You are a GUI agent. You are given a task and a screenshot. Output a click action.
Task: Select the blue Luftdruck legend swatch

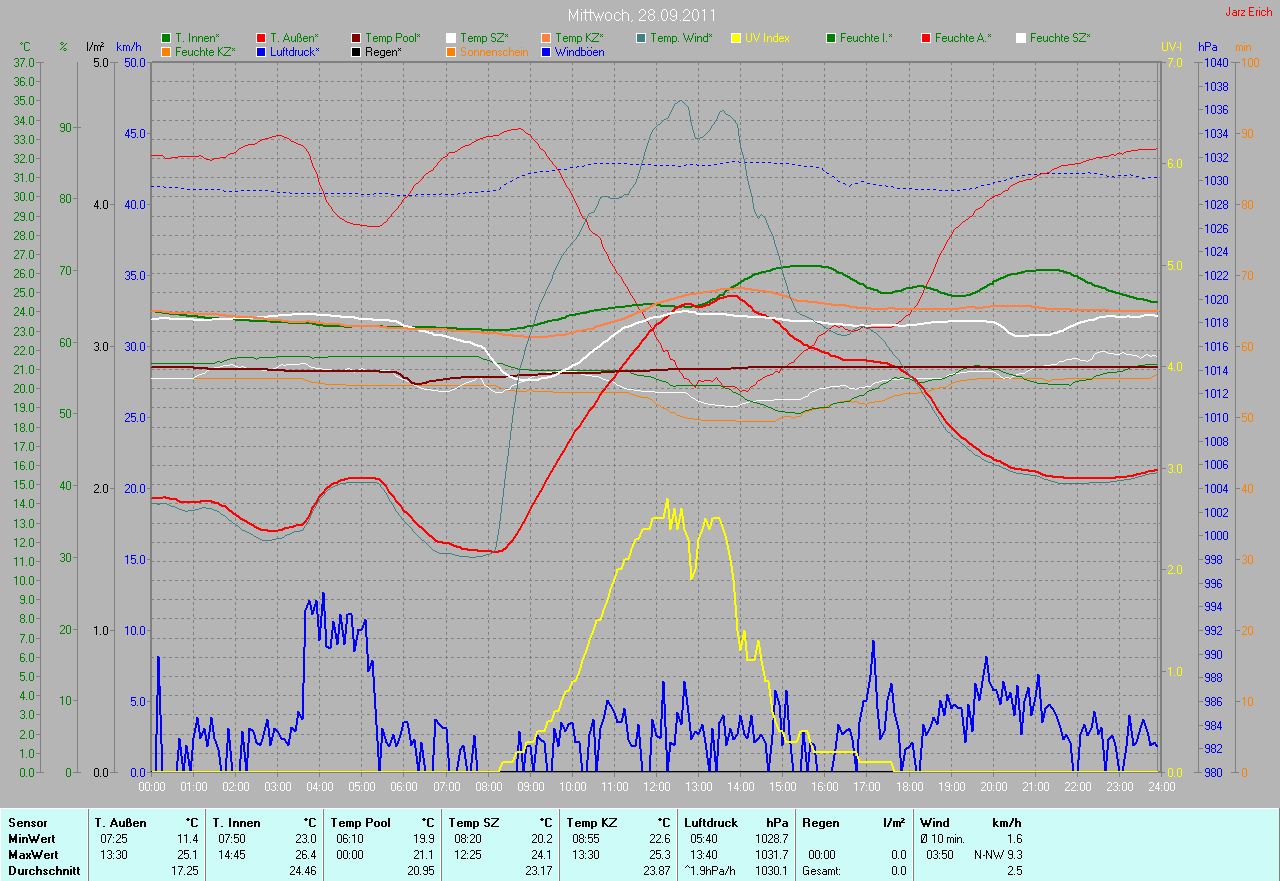coord(261,51)
